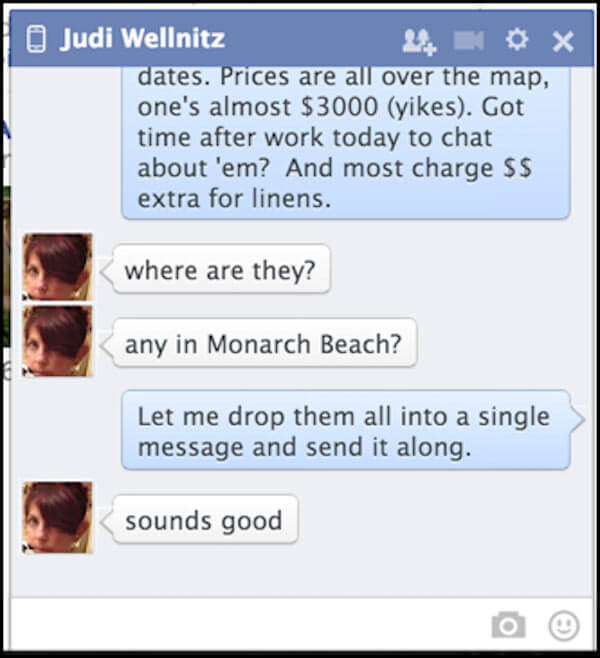The height and width of the screenshot is (658, 600).
Task: Click the page strip behind chat window
Action: point(5,269)
